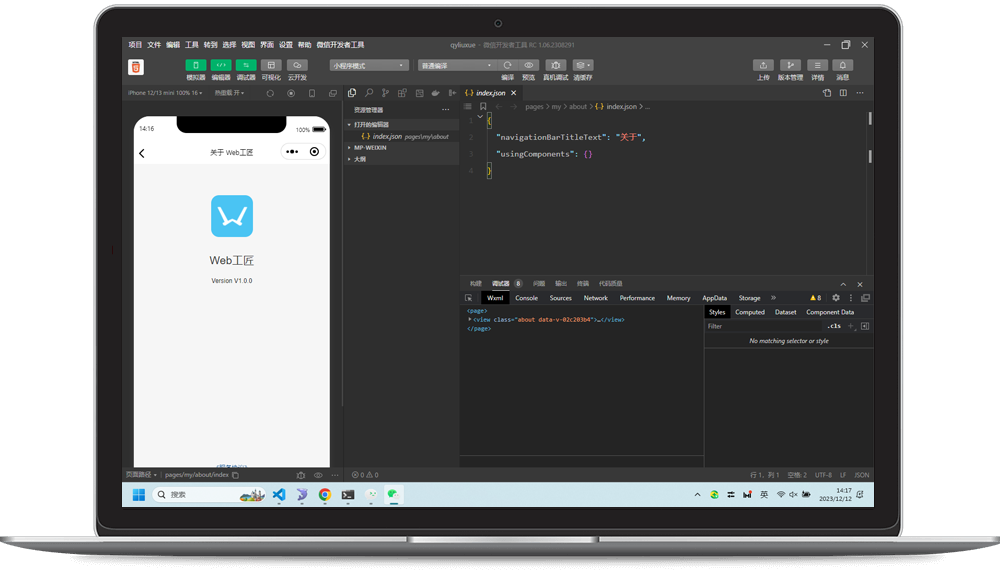Switch to the AppData tab

pyautogui.click(x=714, y=298)
